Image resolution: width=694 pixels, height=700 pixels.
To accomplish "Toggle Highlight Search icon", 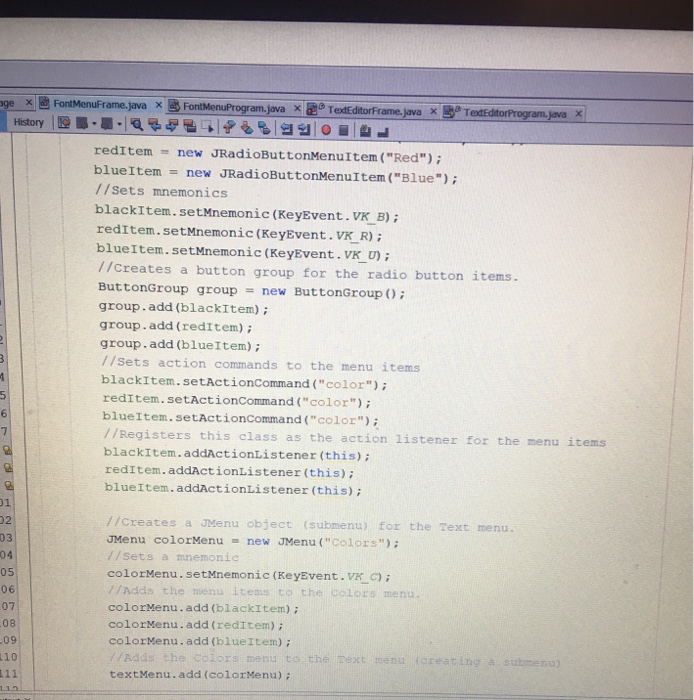I will point(190,126).
